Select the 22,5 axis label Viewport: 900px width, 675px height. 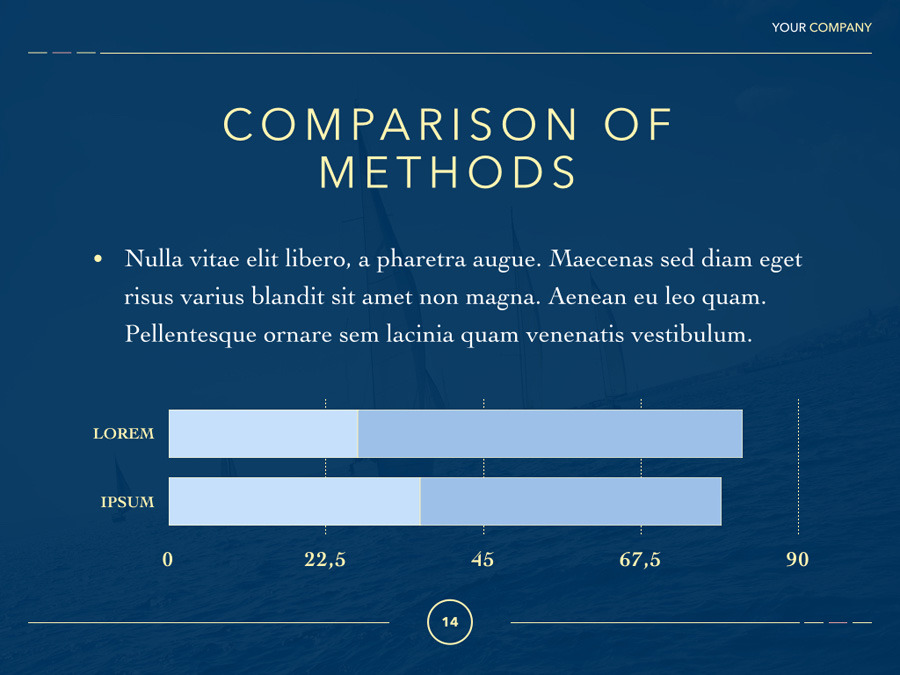[x=325, y=560]
